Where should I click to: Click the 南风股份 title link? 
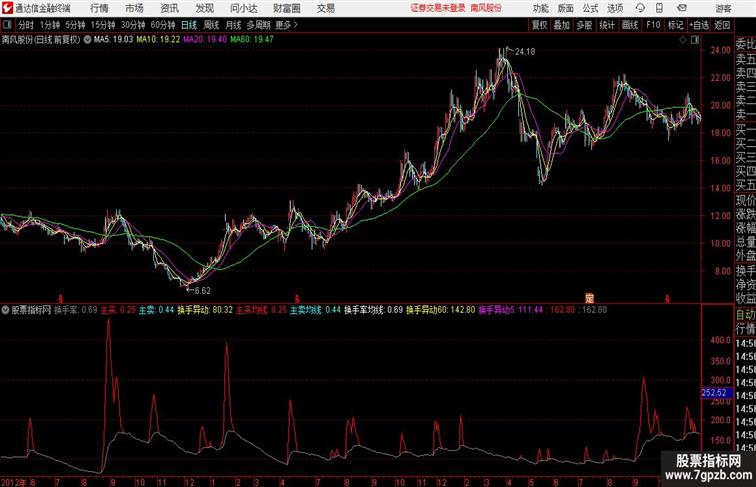coord(486,8)
